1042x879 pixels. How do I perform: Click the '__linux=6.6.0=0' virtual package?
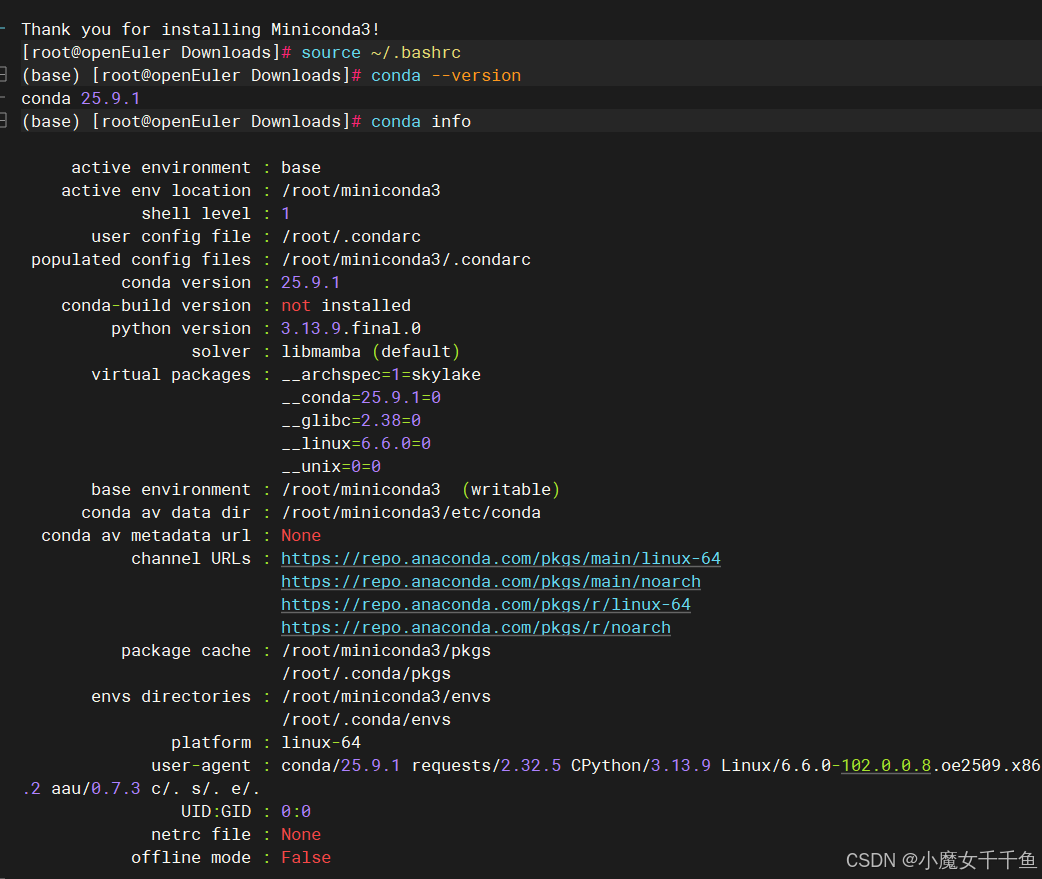pyautogui.click(x=356, y=443)
